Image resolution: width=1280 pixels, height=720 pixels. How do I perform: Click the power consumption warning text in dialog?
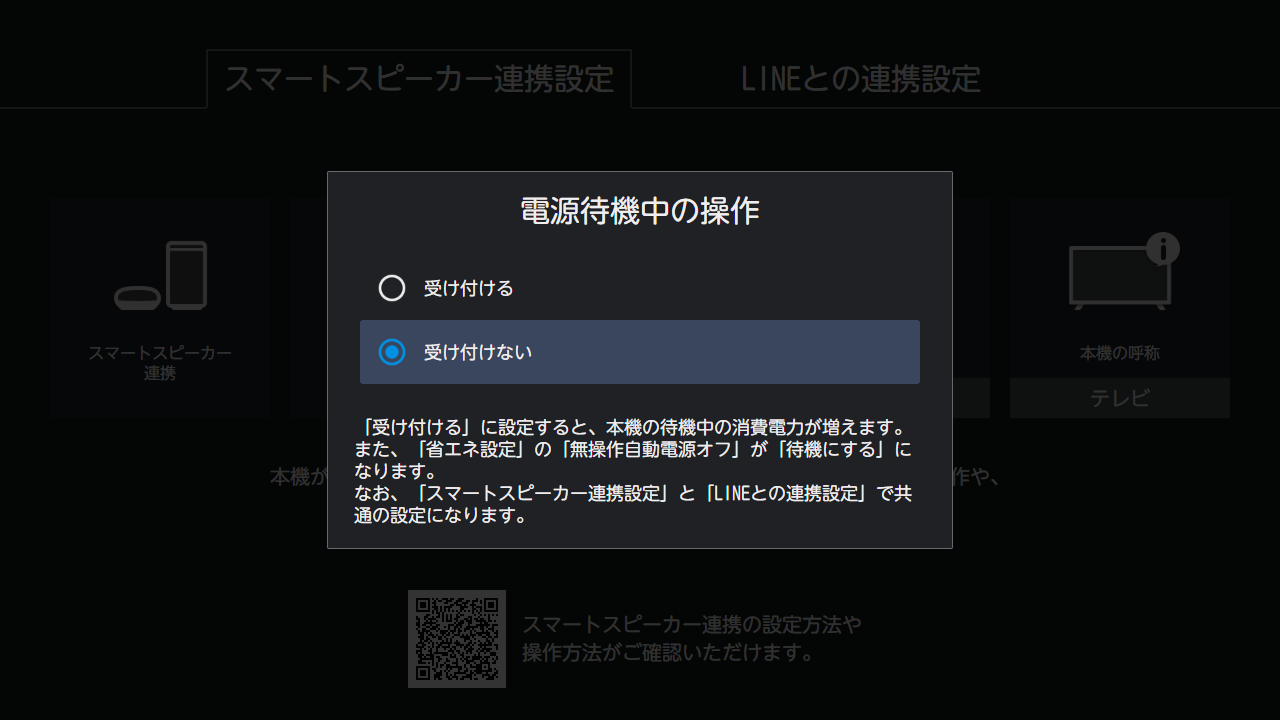tap(634, 429)
